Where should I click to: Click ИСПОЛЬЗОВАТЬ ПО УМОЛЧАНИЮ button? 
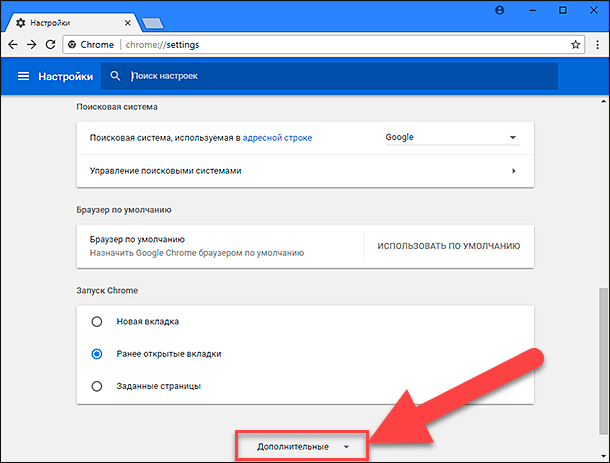[449, 246]
